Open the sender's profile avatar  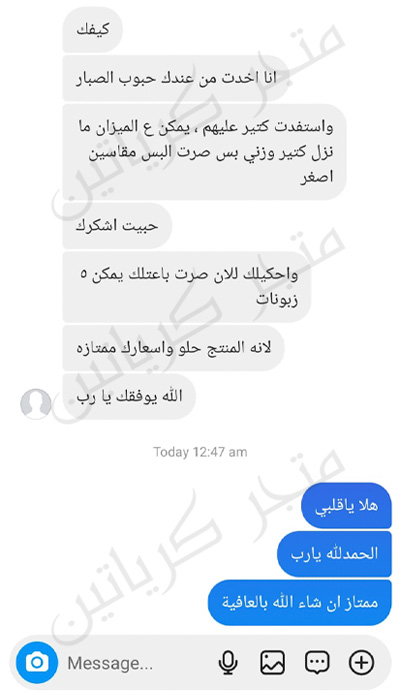pos(36,404)
